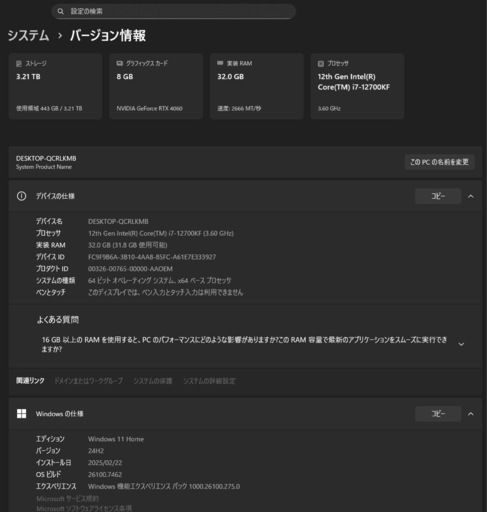Select the プロダクト ID 00326-00765 value
Viewport: 487px width, 512px height.
(130, 269)
